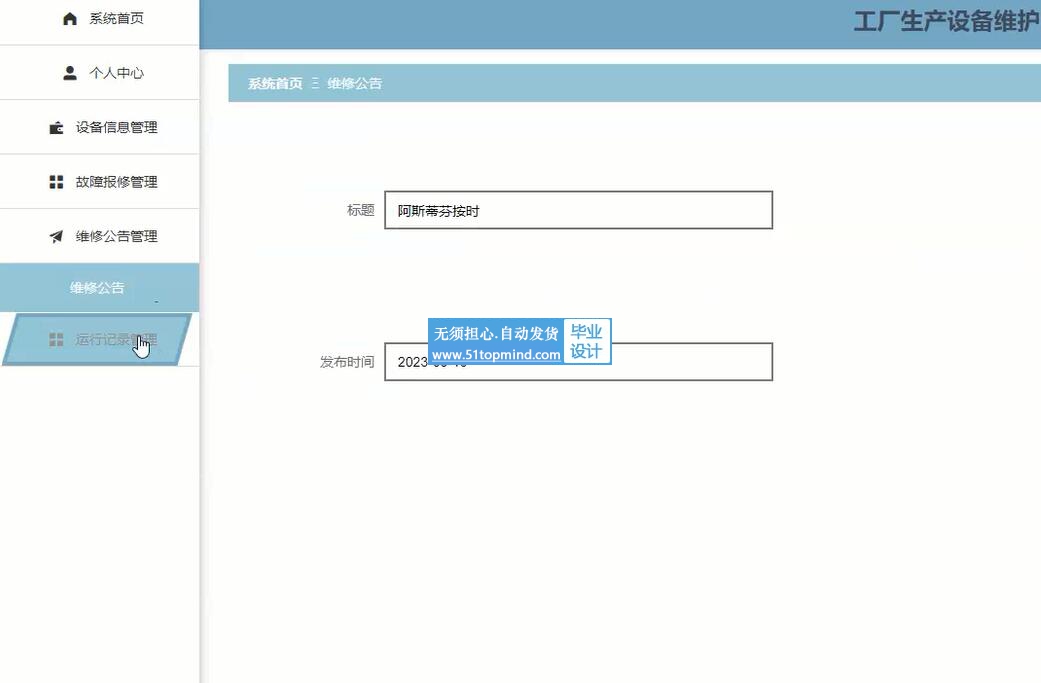Expand the 设备信息管理 menu section

tap(116, 128)
